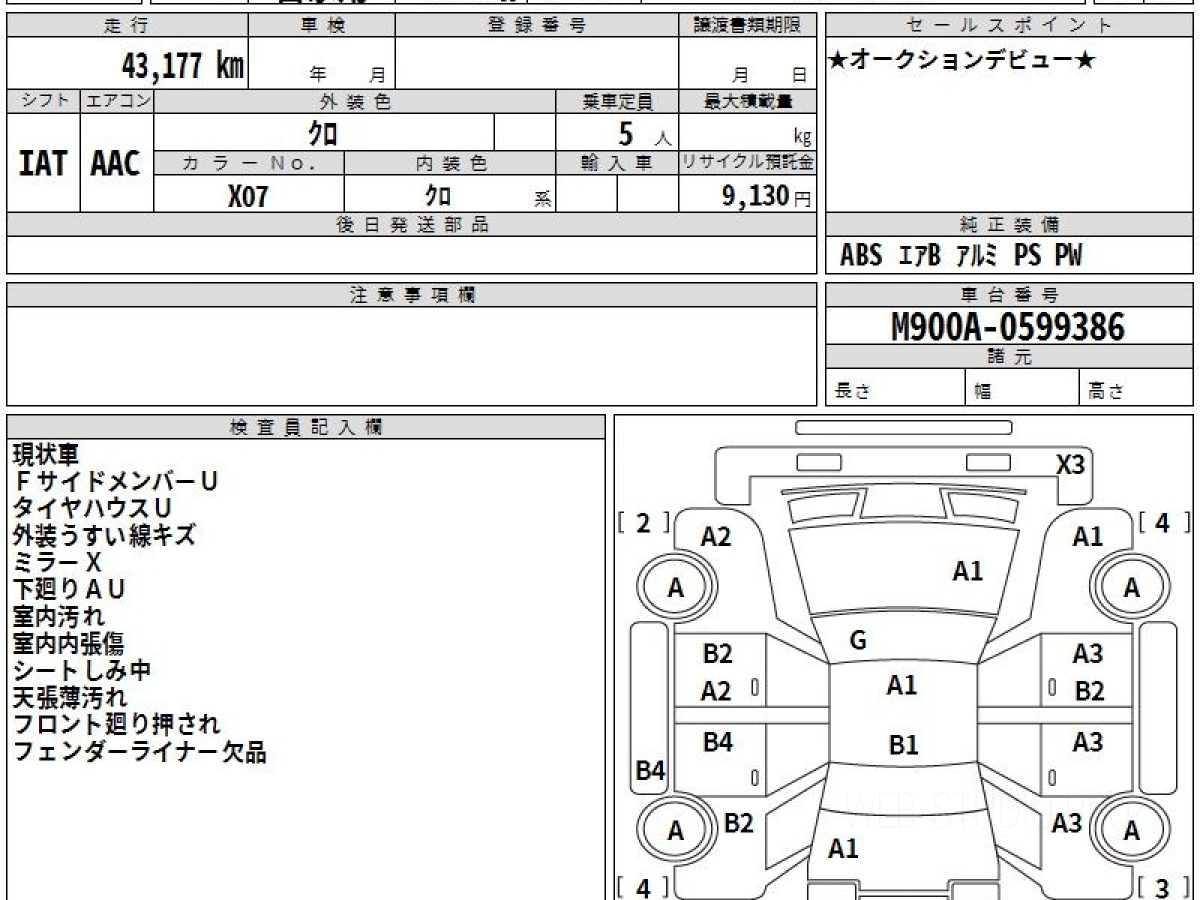This screenshot has width=1200, height=900.
Task: Click the mileage value 43,177 km
Action: (183, 67)
